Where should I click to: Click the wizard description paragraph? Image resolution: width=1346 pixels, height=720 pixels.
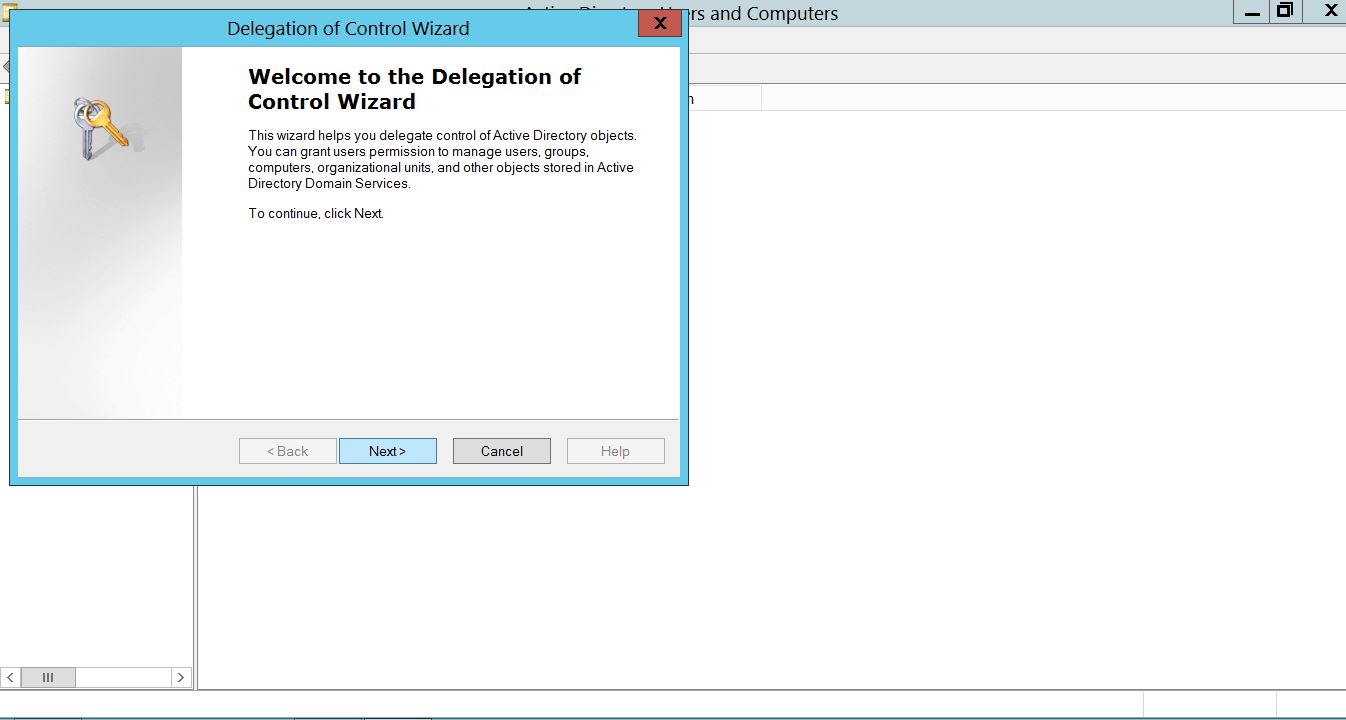click(x=442, y=159)
